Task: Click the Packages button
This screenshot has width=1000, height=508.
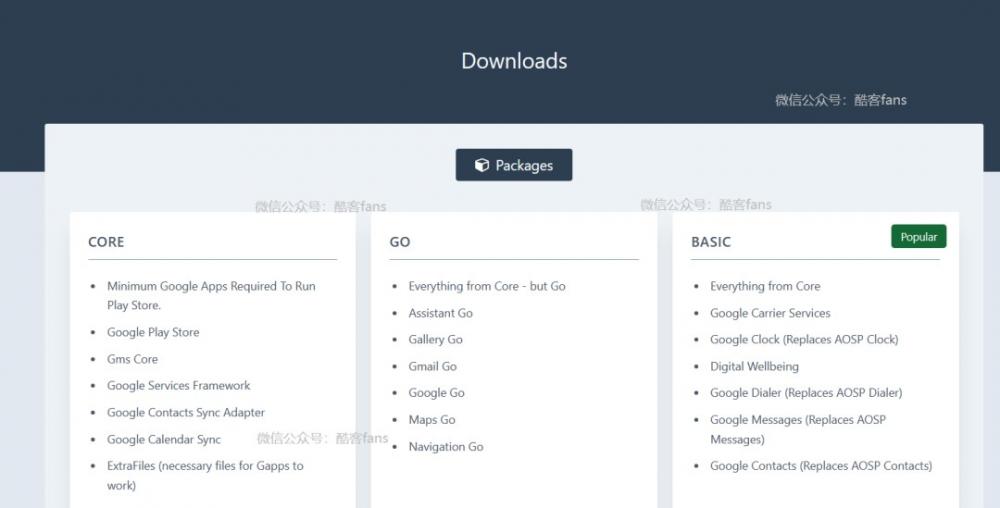Action: point(513,165)
